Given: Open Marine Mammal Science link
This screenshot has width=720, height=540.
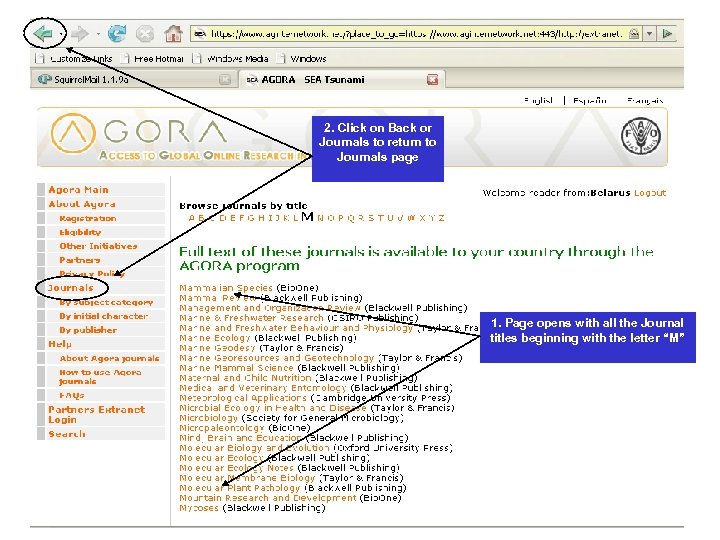Looking at the screenshot, I should 236,368.
